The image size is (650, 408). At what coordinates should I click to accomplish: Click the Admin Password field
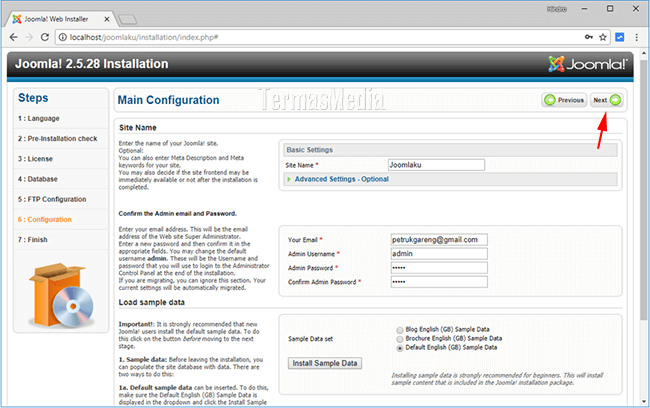pyautogui.click(x=439, y=268)
